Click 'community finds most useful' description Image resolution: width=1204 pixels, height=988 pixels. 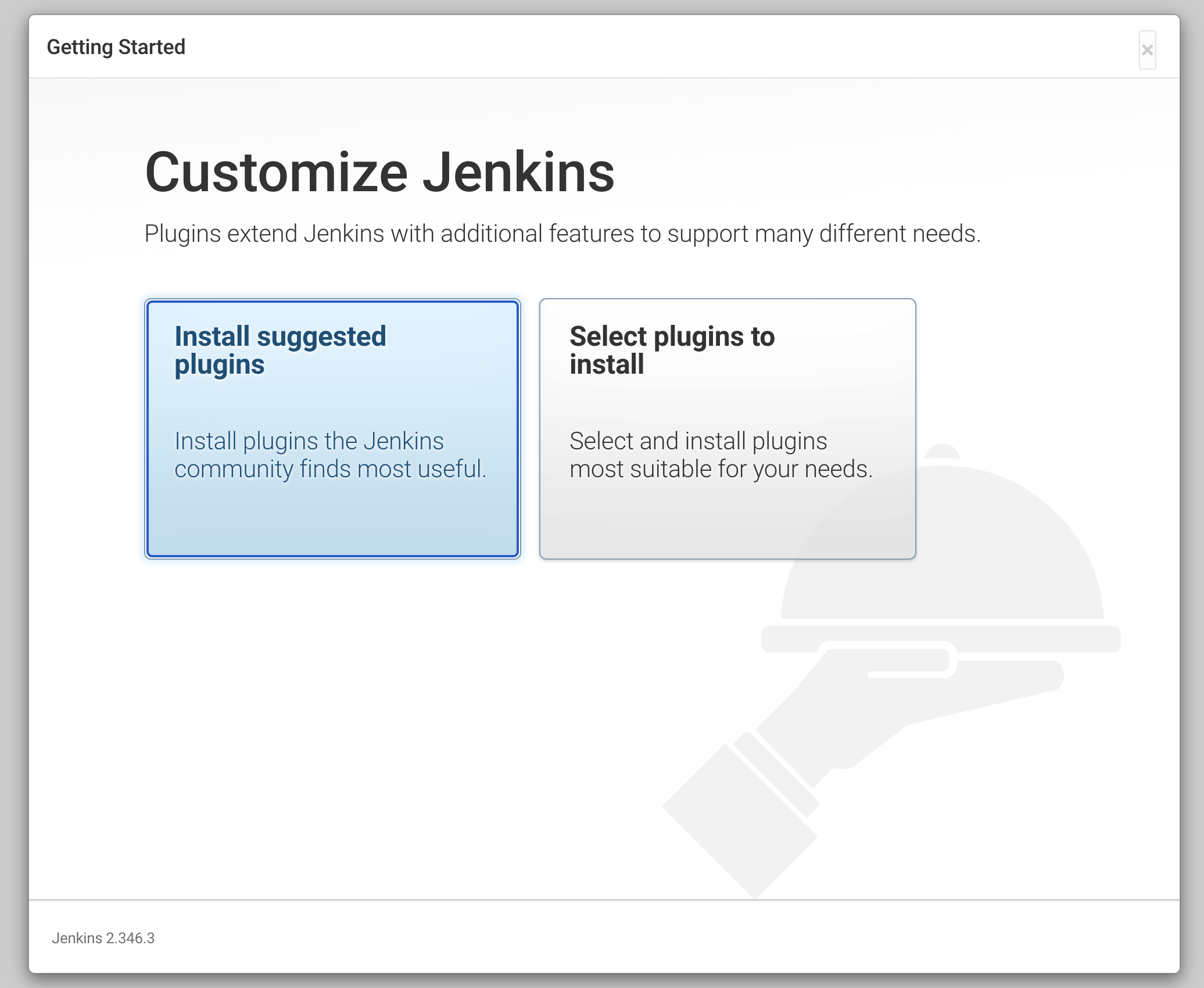330,468
